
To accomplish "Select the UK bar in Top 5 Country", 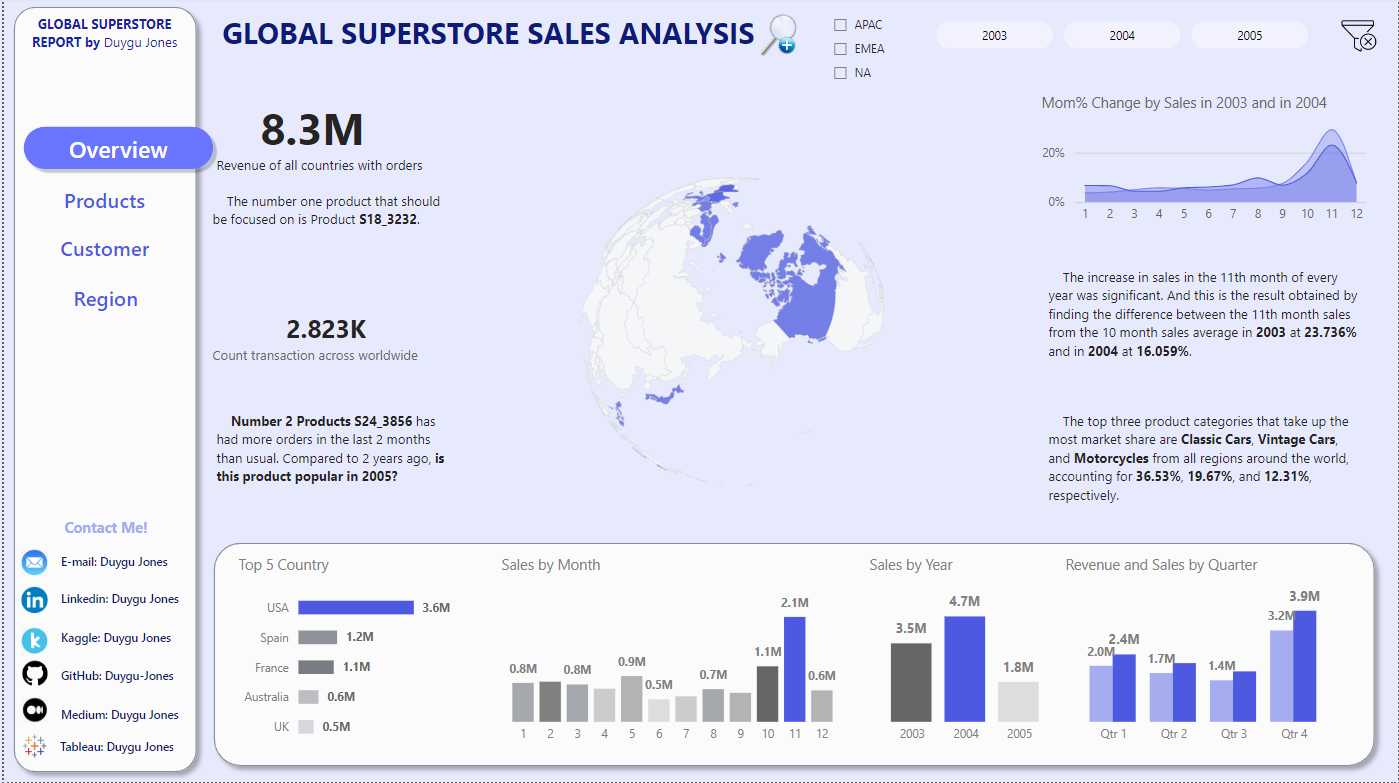I will [306, 727].
